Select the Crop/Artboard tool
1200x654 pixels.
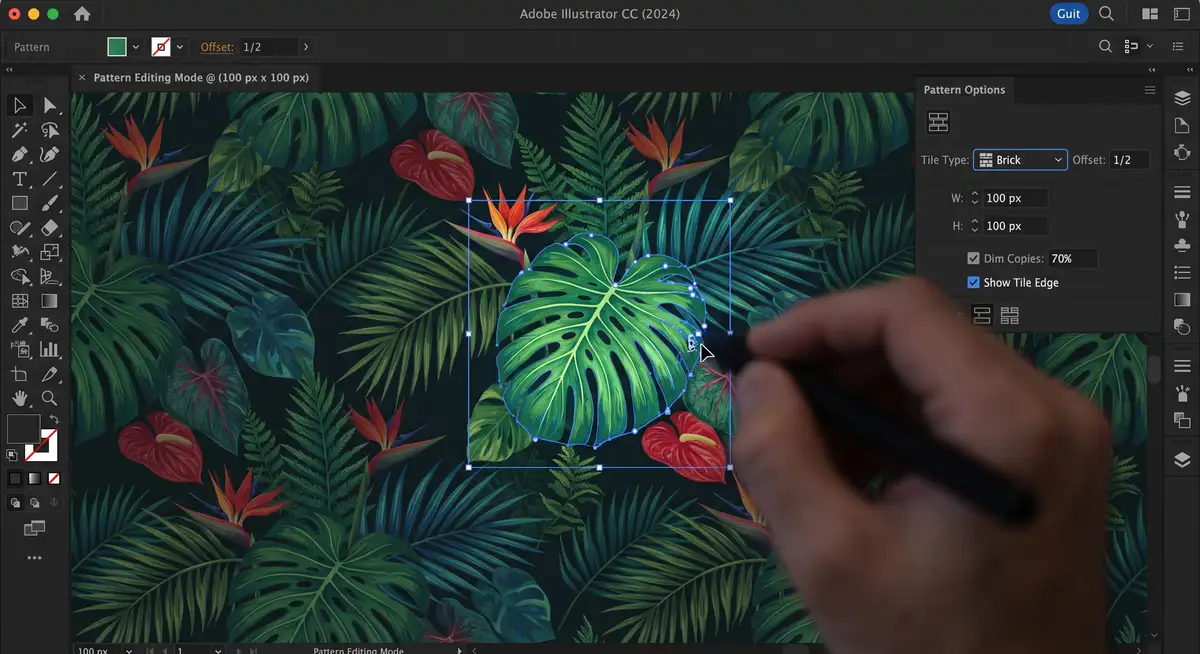pos(19,374)
